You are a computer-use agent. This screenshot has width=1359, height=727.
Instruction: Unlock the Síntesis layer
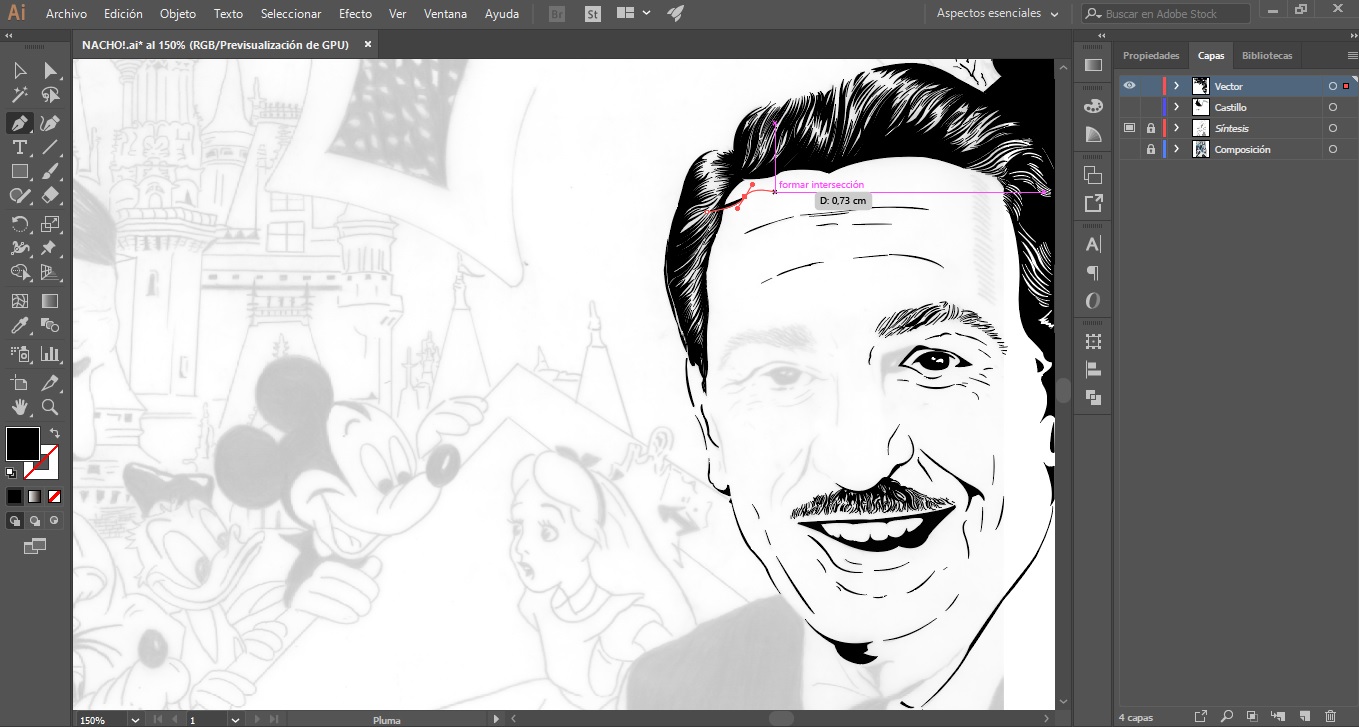point(1150,128)
